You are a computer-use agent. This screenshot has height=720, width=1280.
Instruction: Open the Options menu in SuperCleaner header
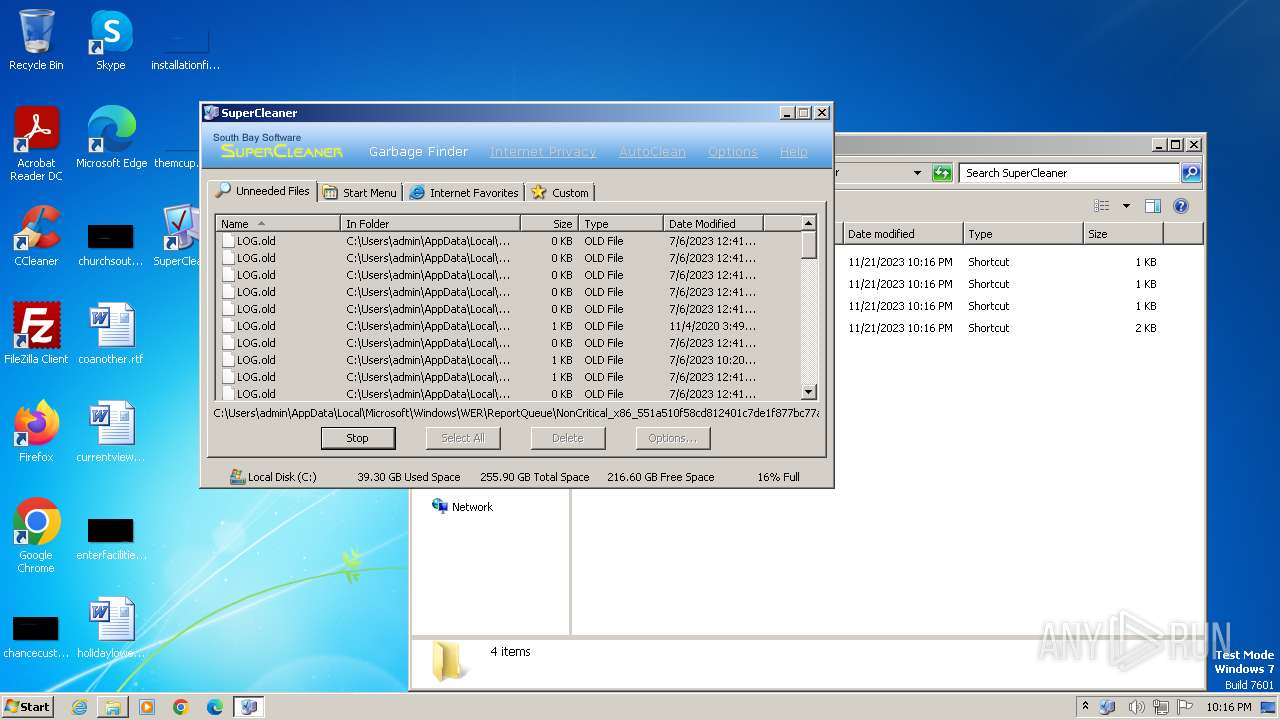pyautogui.click(x=732, y=152)
